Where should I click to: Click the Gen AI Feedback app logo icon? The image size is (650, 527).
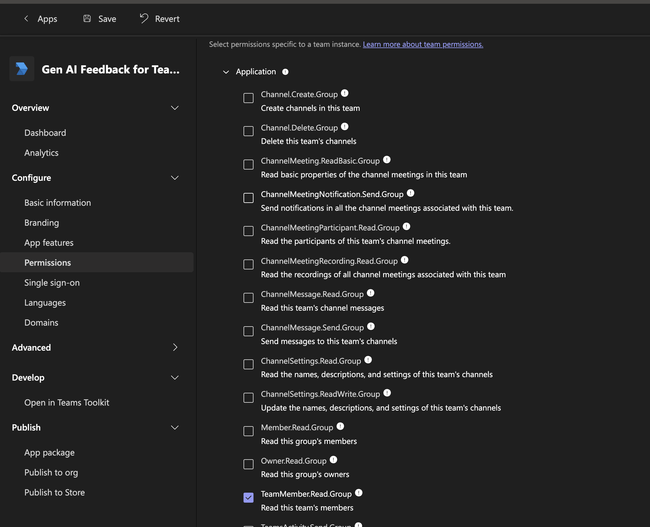[x=22, y=69]
